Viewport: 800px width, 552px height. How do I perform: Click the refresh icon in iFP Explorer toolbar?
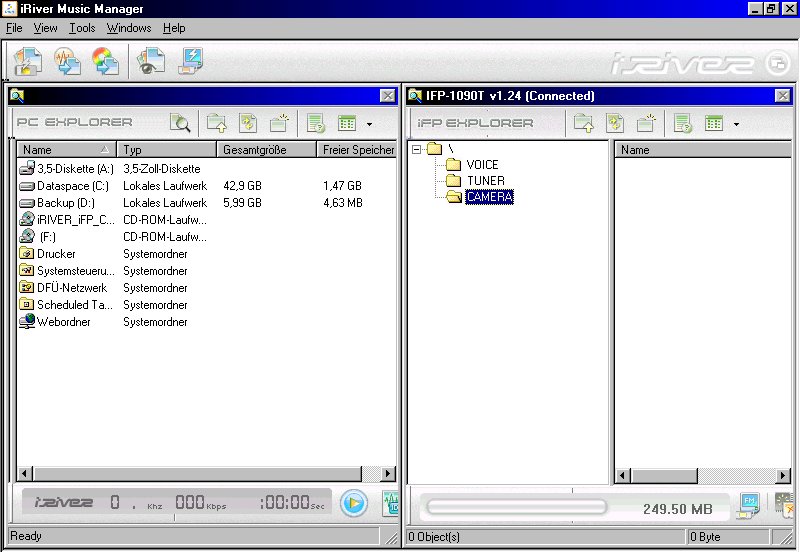(615, 123)
